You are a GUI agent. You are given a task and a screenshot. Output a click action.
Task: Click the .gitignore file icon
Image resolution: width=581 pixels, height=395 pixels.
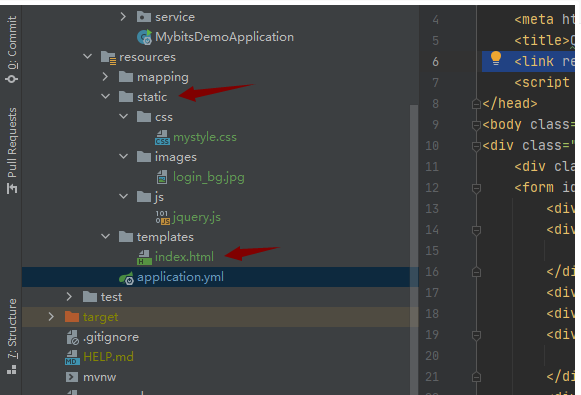click(73, 337)
